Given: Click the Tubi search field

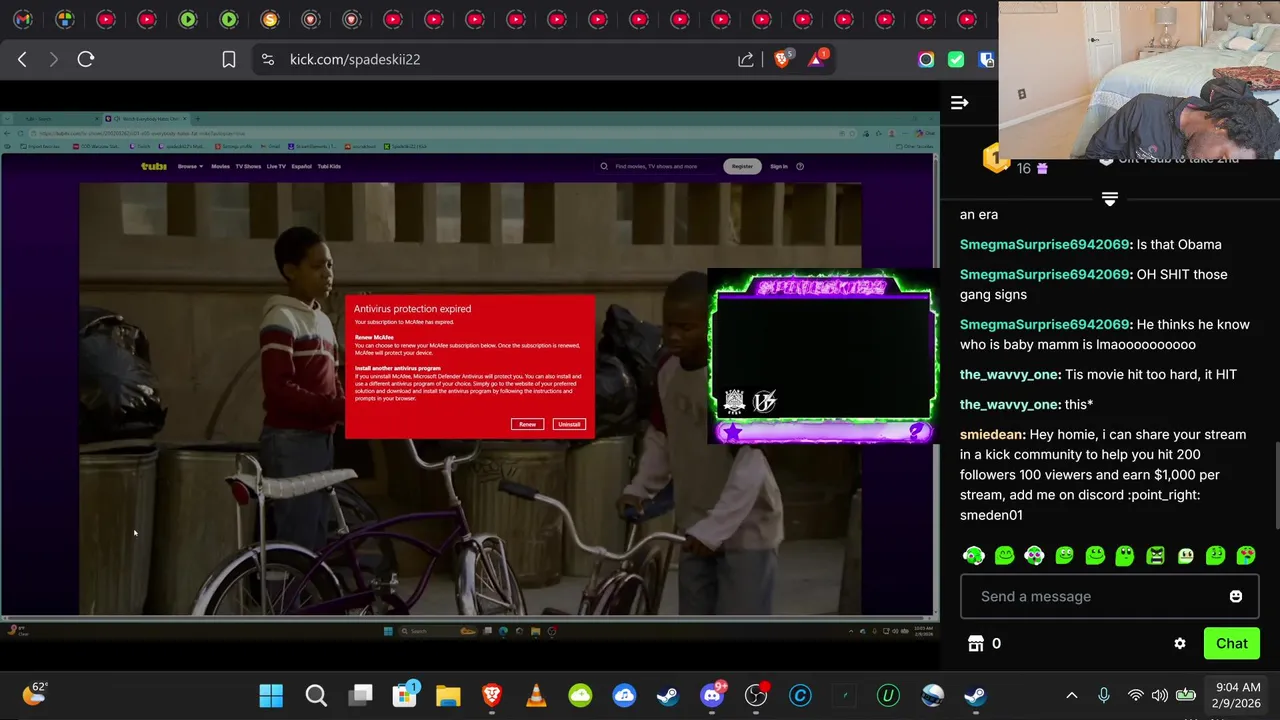Looking at the screenshot, I should [656, 166].
